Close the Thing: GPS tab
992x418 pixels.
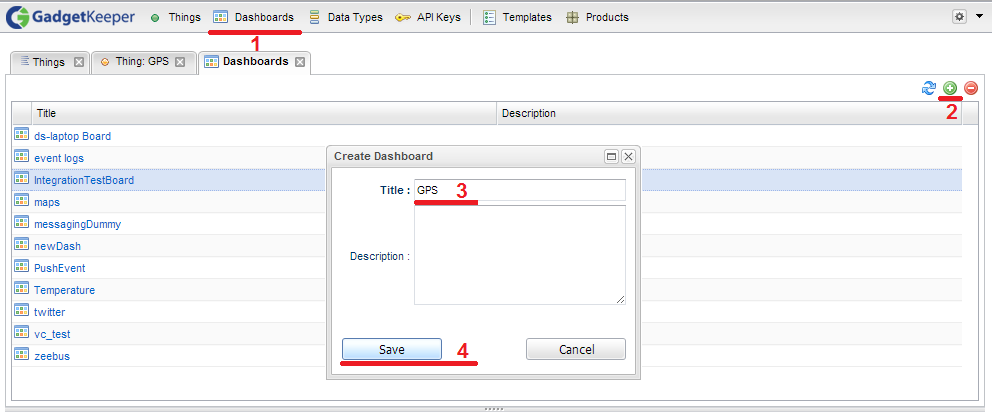point(180,62)
